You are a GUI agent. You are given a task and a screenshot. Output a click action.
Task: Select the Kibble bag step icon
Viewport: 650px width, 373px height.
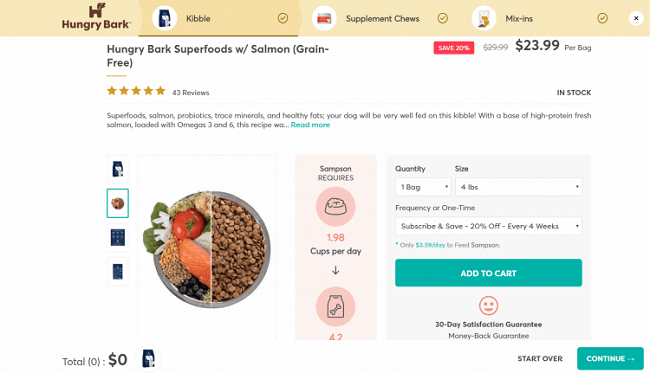tap(165, 18)
